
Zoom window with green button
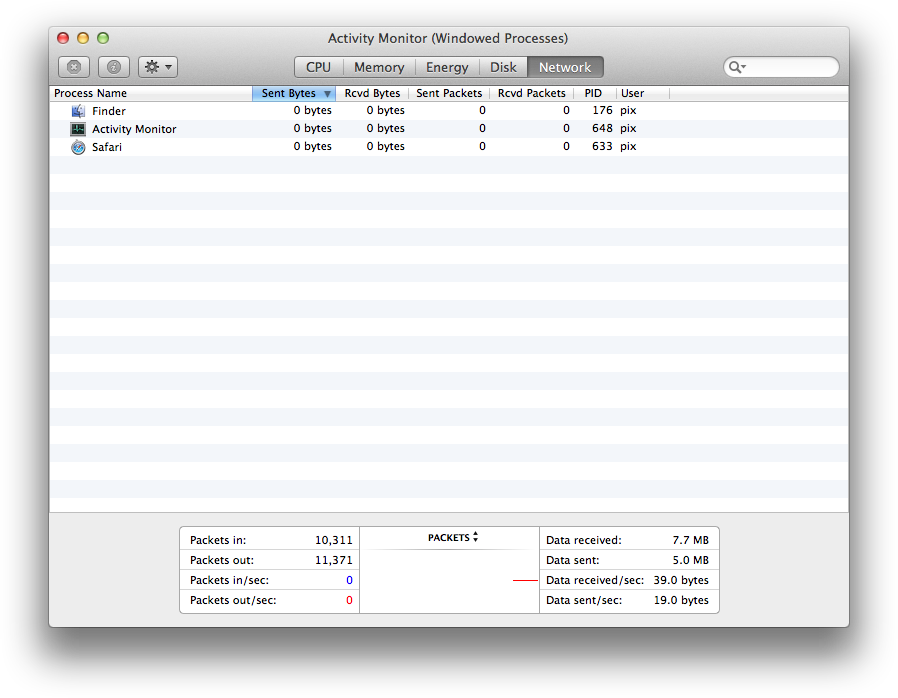coord(103,38)
